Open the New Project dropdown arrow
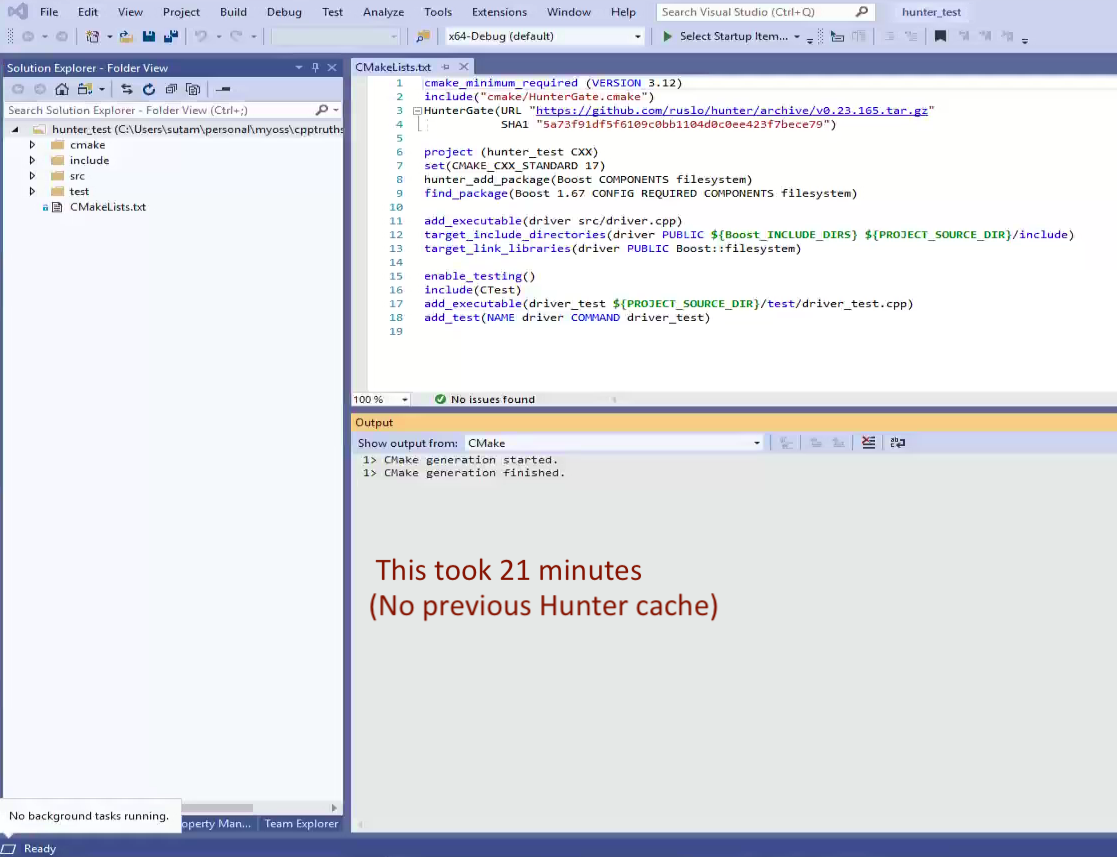The height and width of the screenshot is (857, 1117). coord(109,36)
